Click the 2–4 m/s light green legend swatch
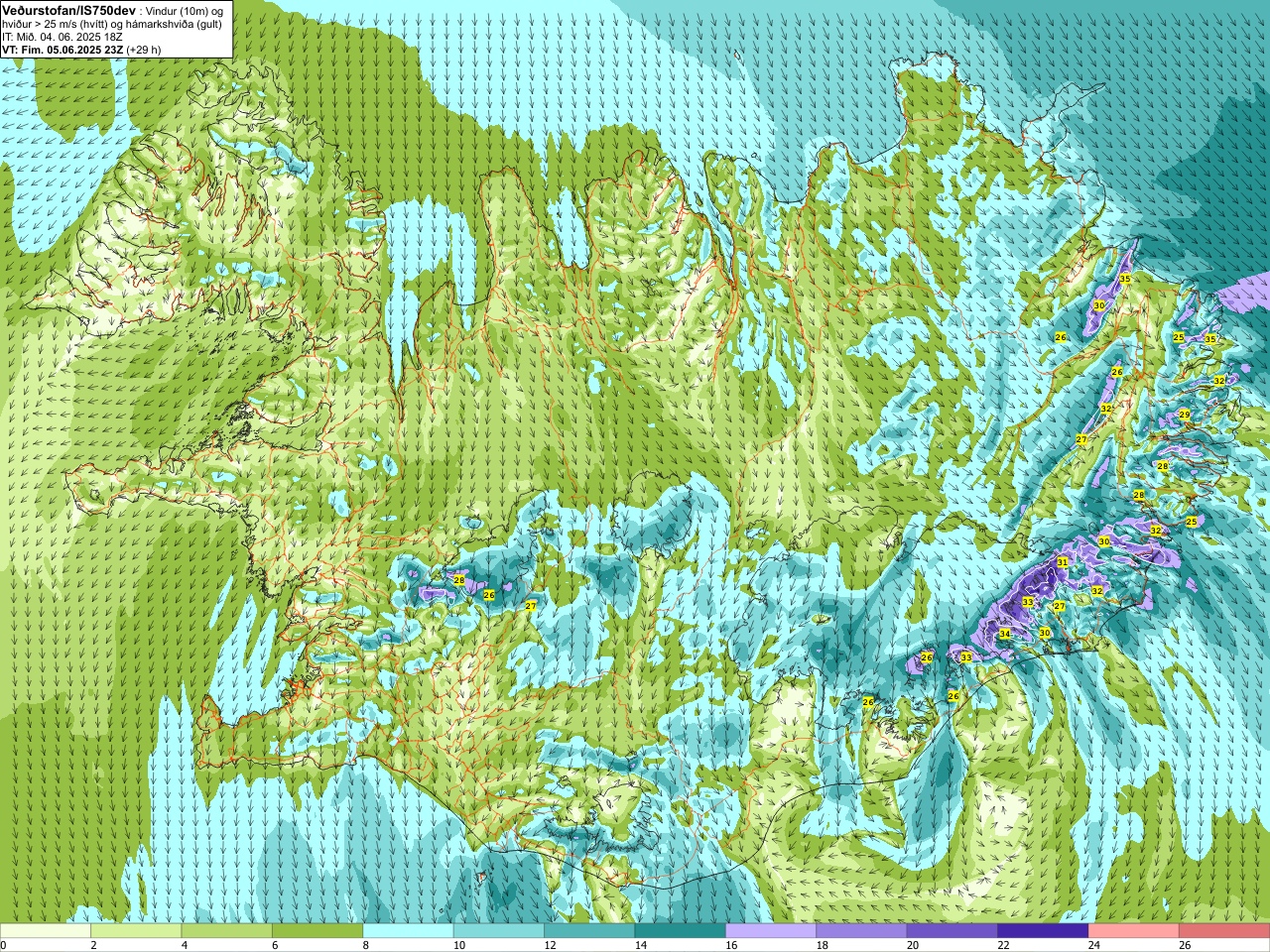This screenshot has width=1270, height=952. (136, 931)
